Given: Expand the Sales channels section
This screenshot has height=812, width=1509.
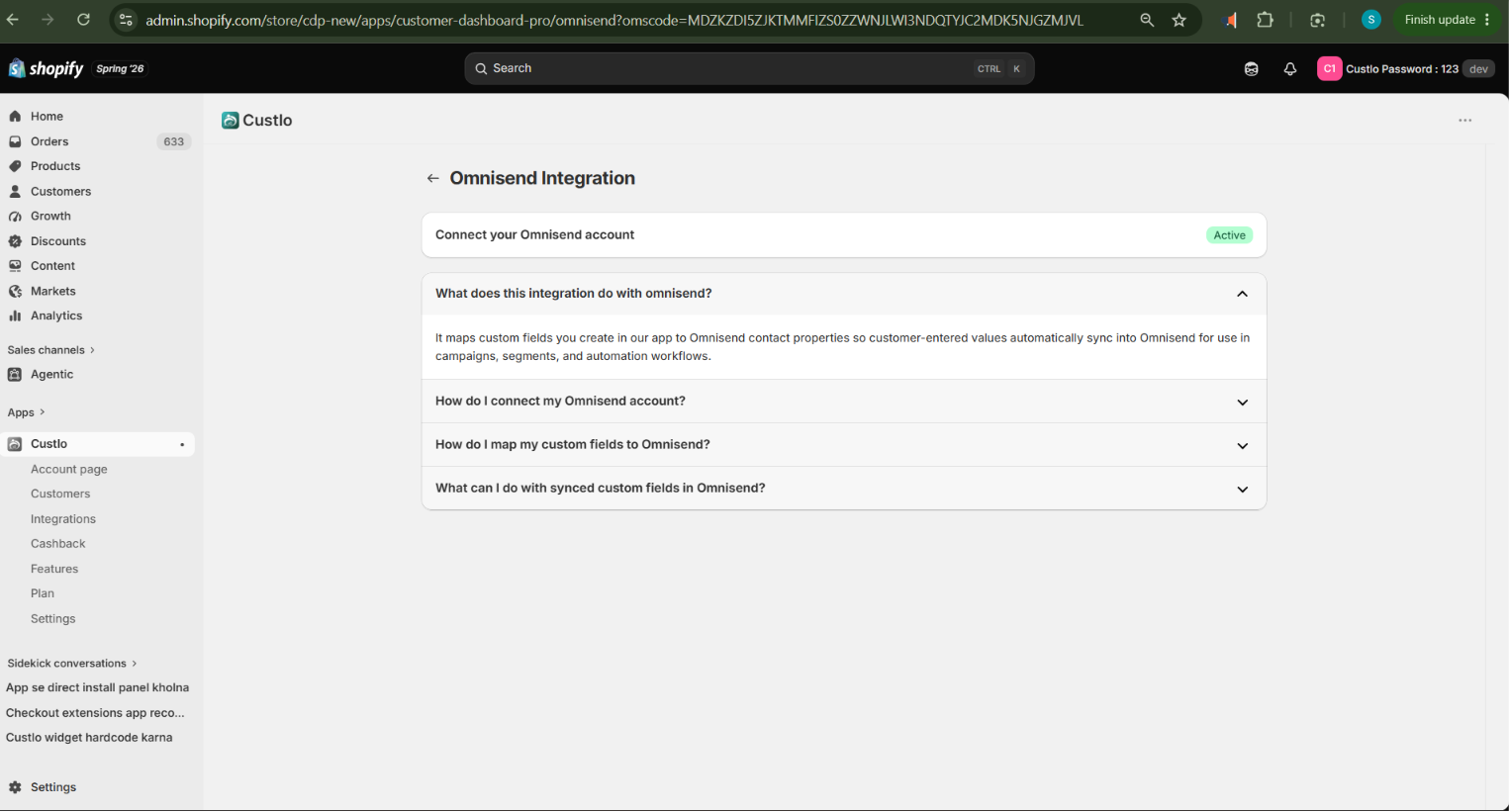Looking at the screenshot, I should (51, 350).
